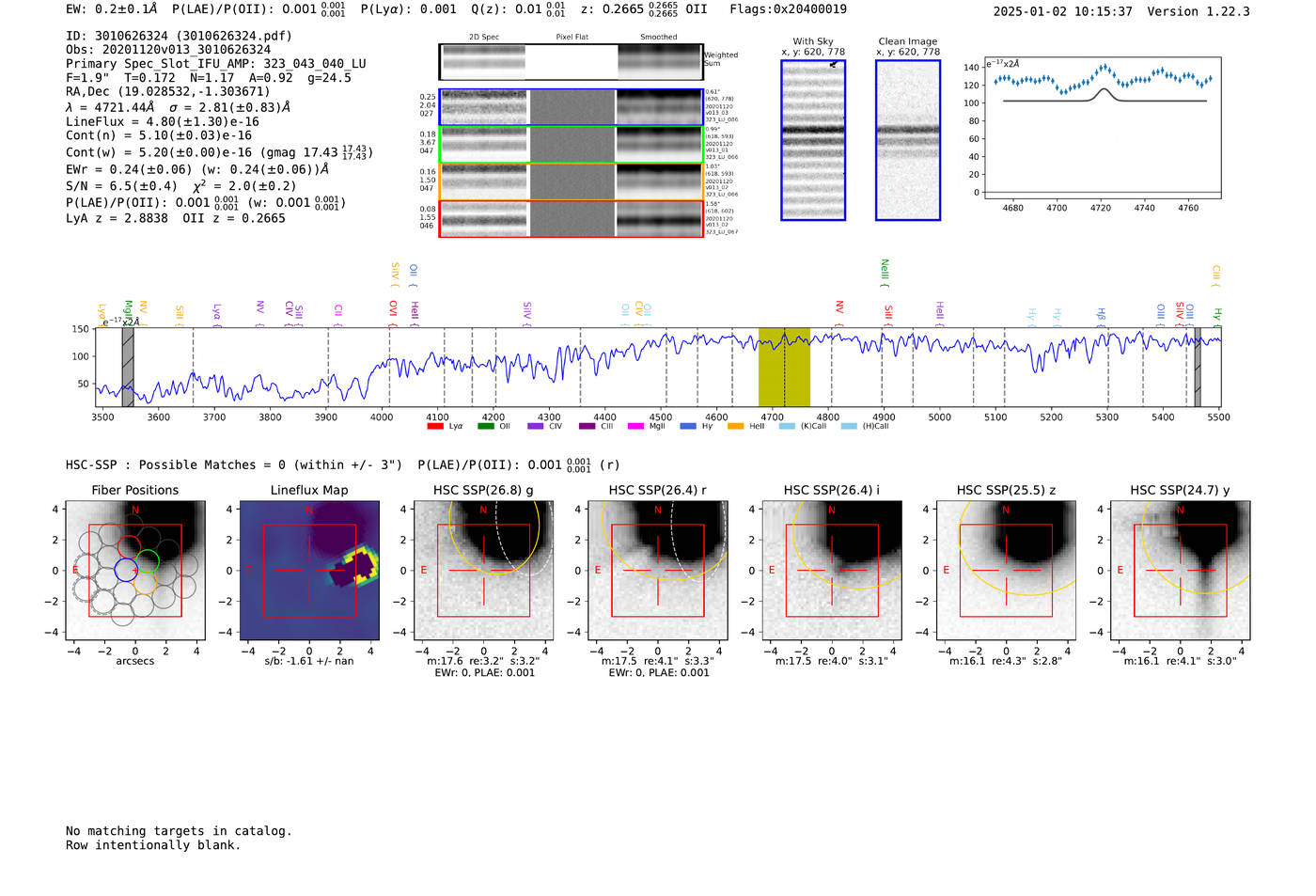Click the green fiber circle in Fiber Positions
1316x896 pixels.
[148, 562]
